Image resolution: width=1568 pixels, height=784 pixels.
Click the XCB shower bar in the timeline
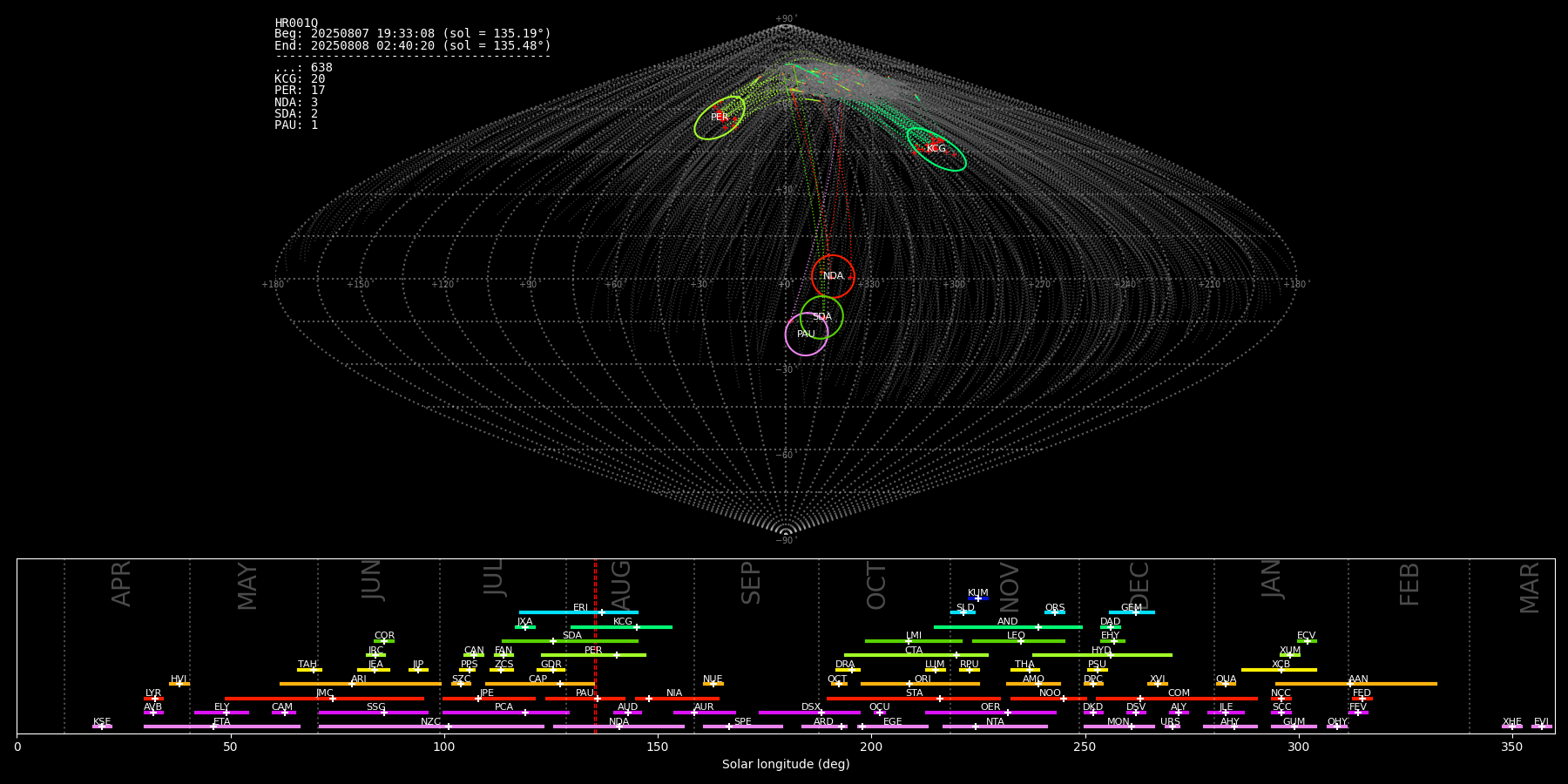click(1279, 670)
